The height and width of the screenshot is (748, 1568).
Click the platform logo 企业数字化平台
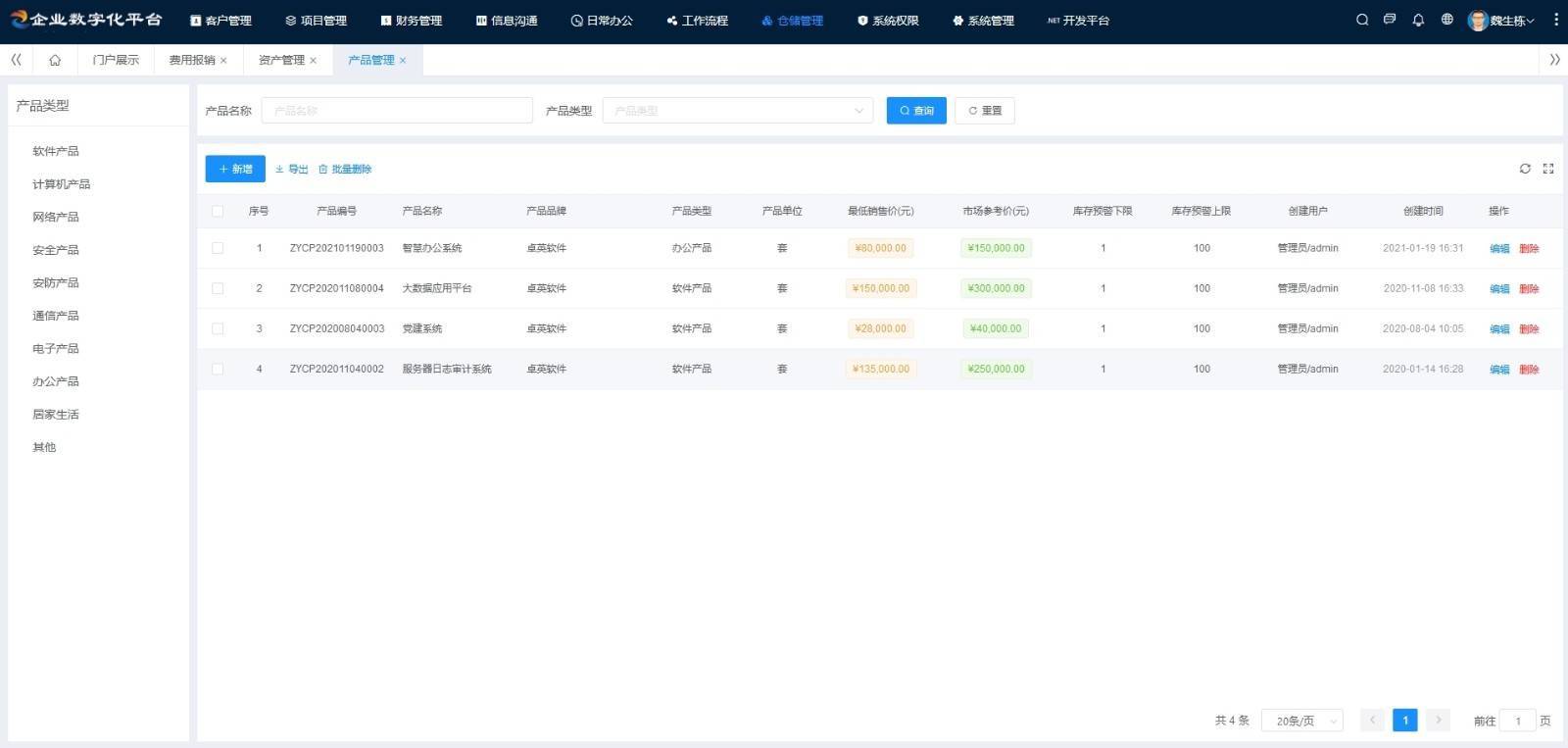[85, 20]
